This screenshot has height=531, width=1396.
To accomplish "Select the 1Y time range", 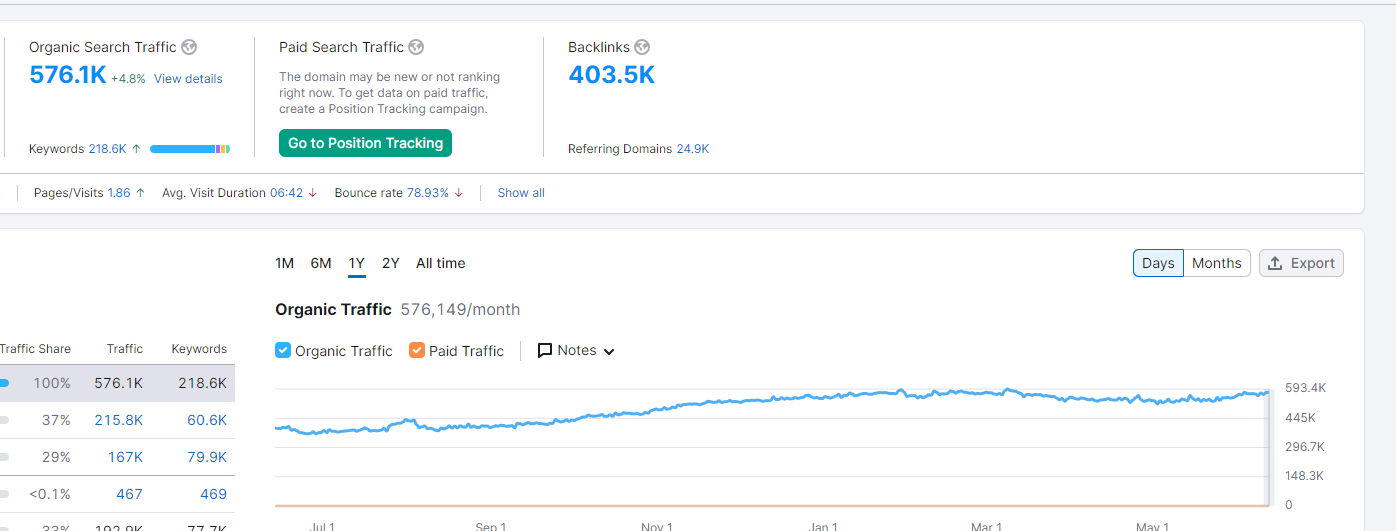I will 357,263.
